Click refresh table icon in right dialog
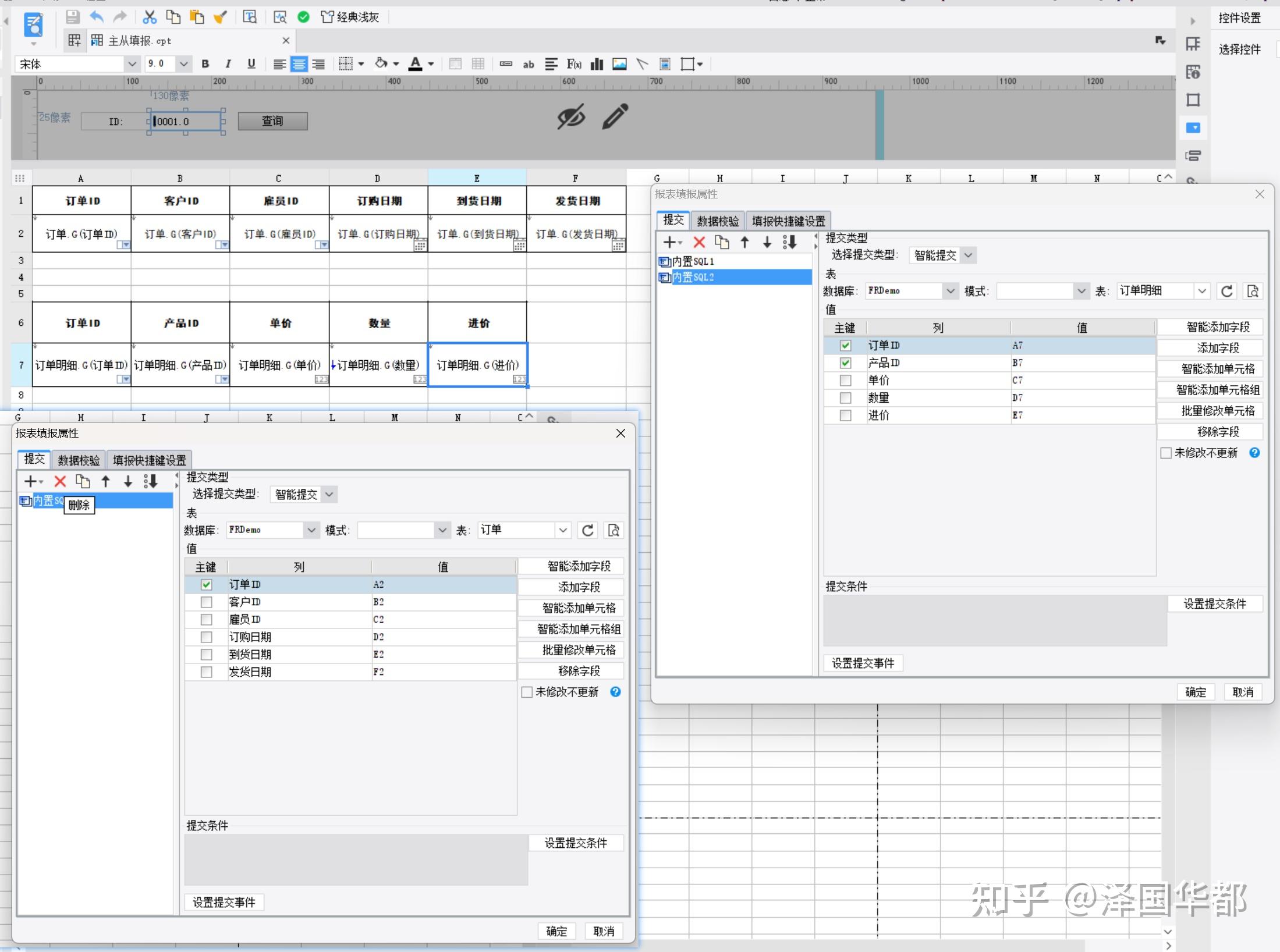Screen dimensions: 1280x952 (1227, 291)
